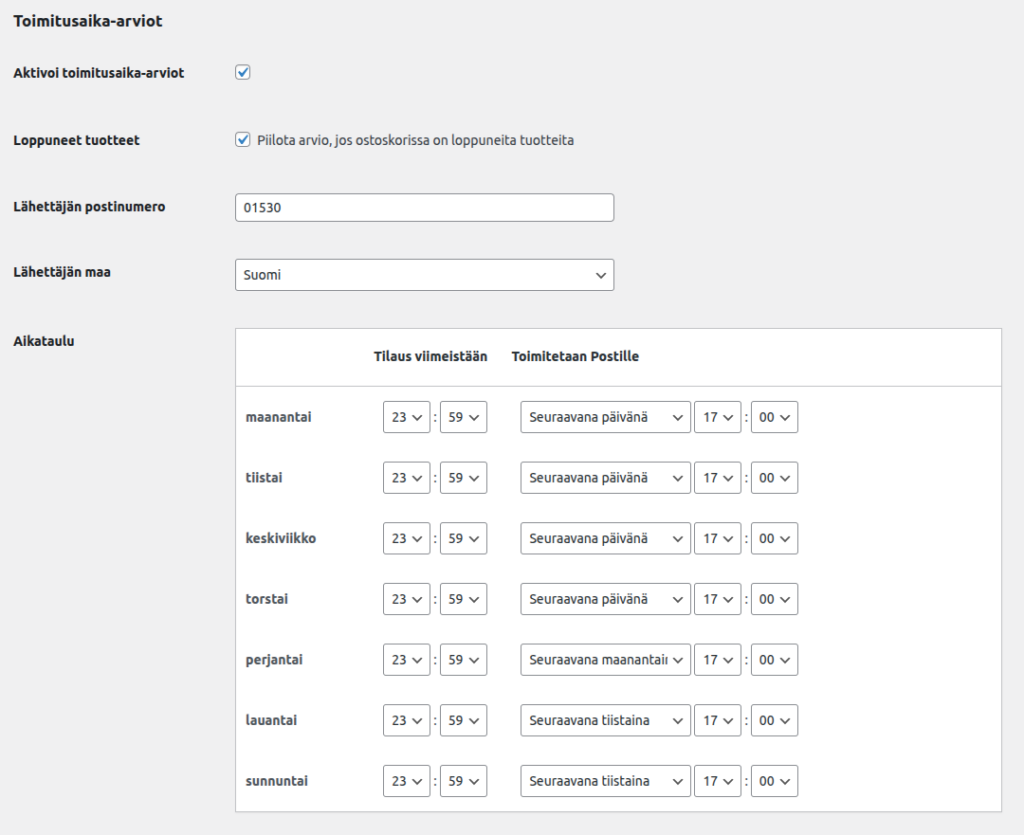Open tiistai delivery day dropdown

[605, 478]
